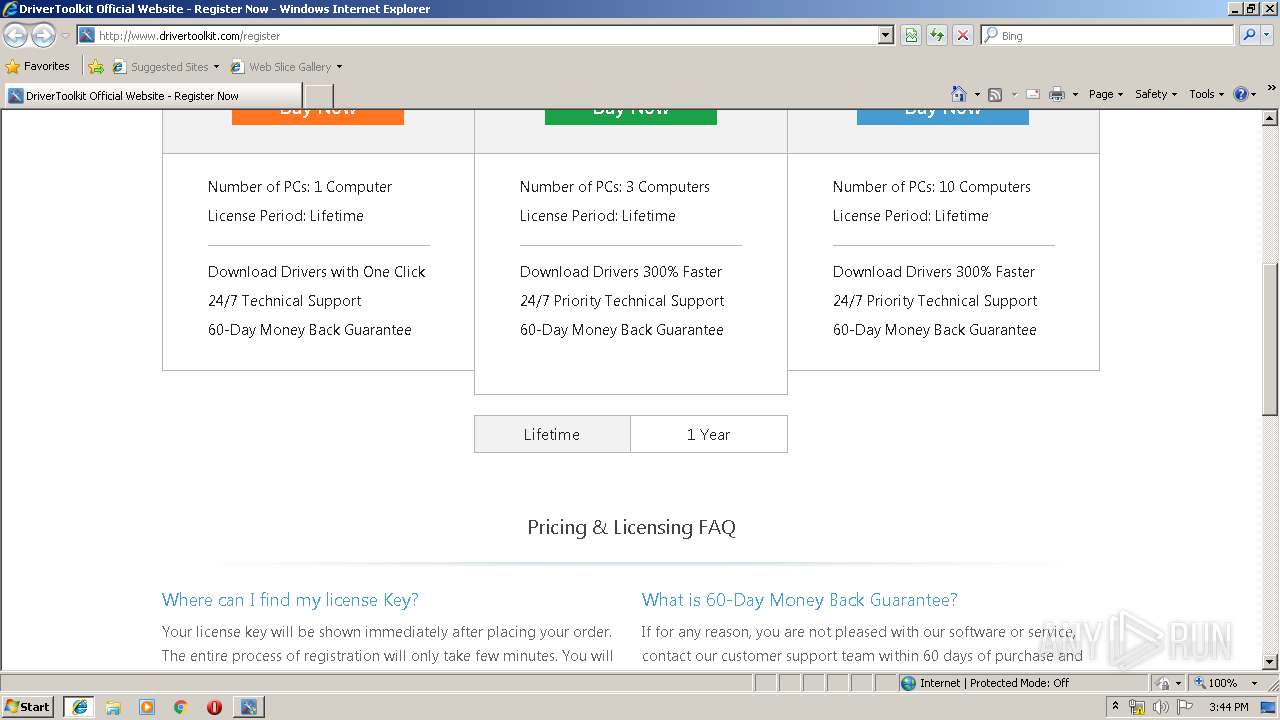The width and height of the screenshot is (1280, 720).
Task: Click the Bing search magnifier button
Action: click(1249, 35)
